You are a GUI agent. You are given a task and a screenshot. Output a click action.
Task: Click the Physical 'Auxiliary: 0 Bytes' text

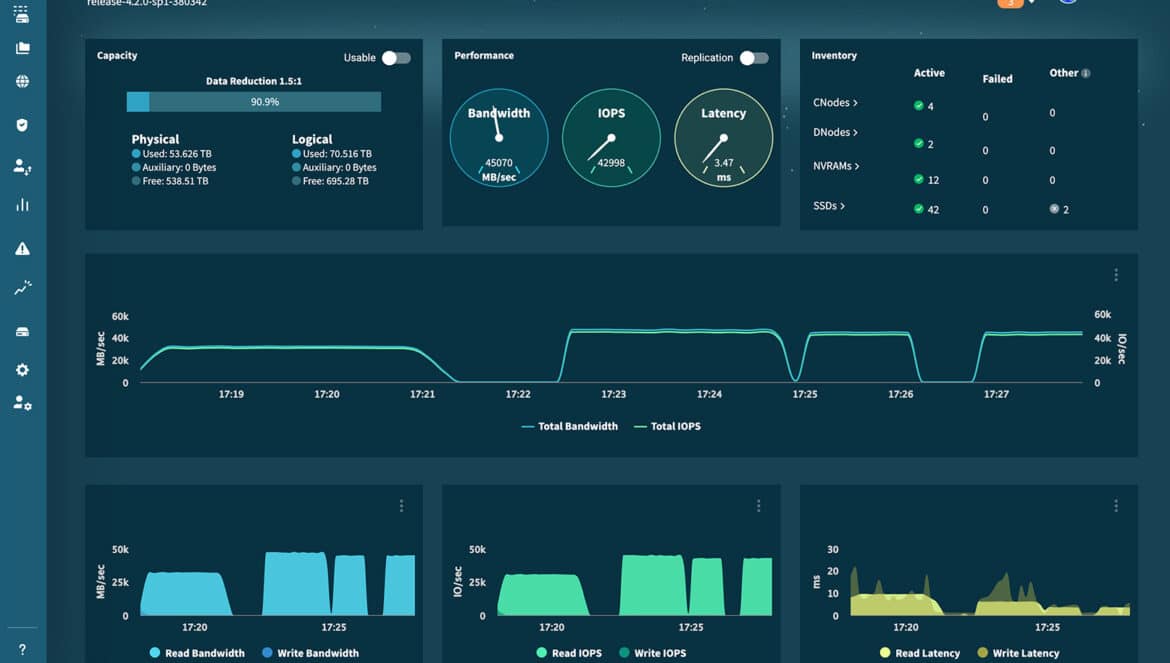(179, 168)
